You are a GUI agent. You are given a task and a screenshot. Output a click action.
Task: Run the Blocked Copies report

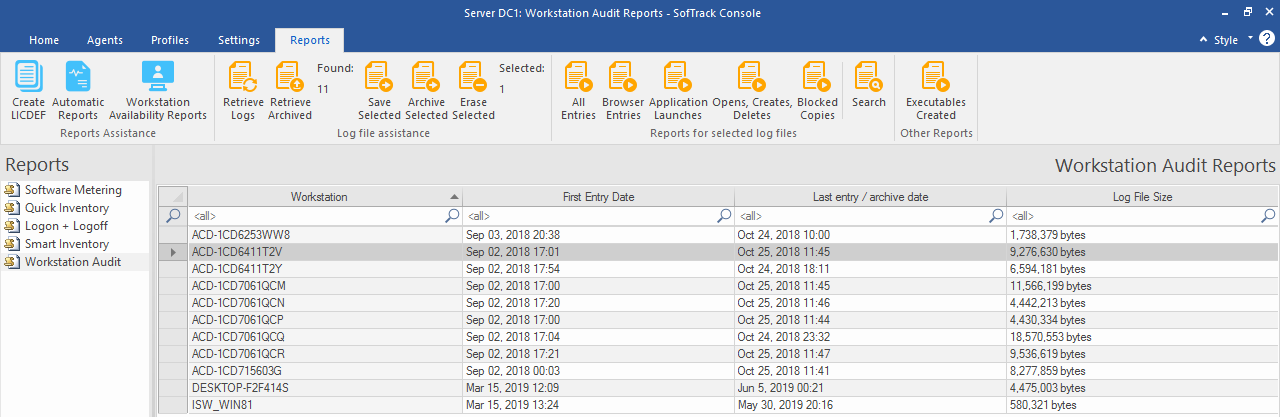tap(818, 90)
